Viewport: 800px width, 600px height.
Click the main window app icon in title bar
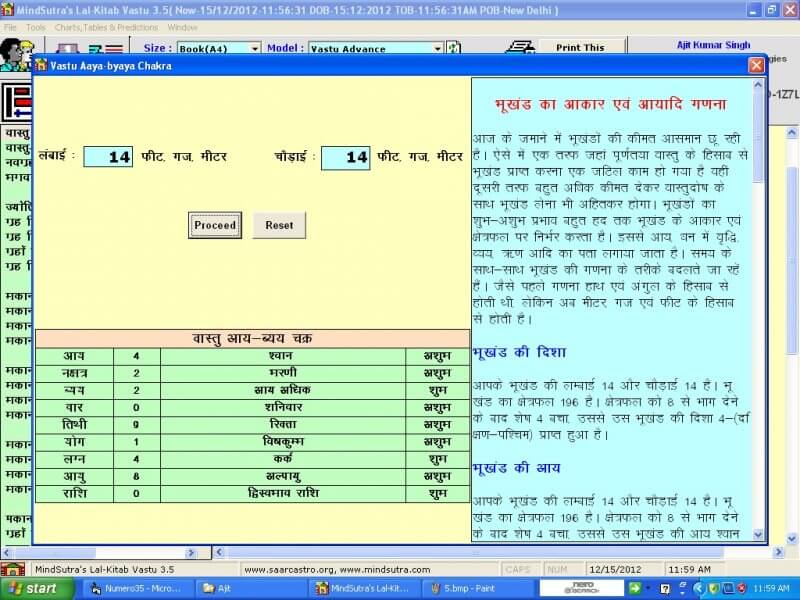[7, 9]
